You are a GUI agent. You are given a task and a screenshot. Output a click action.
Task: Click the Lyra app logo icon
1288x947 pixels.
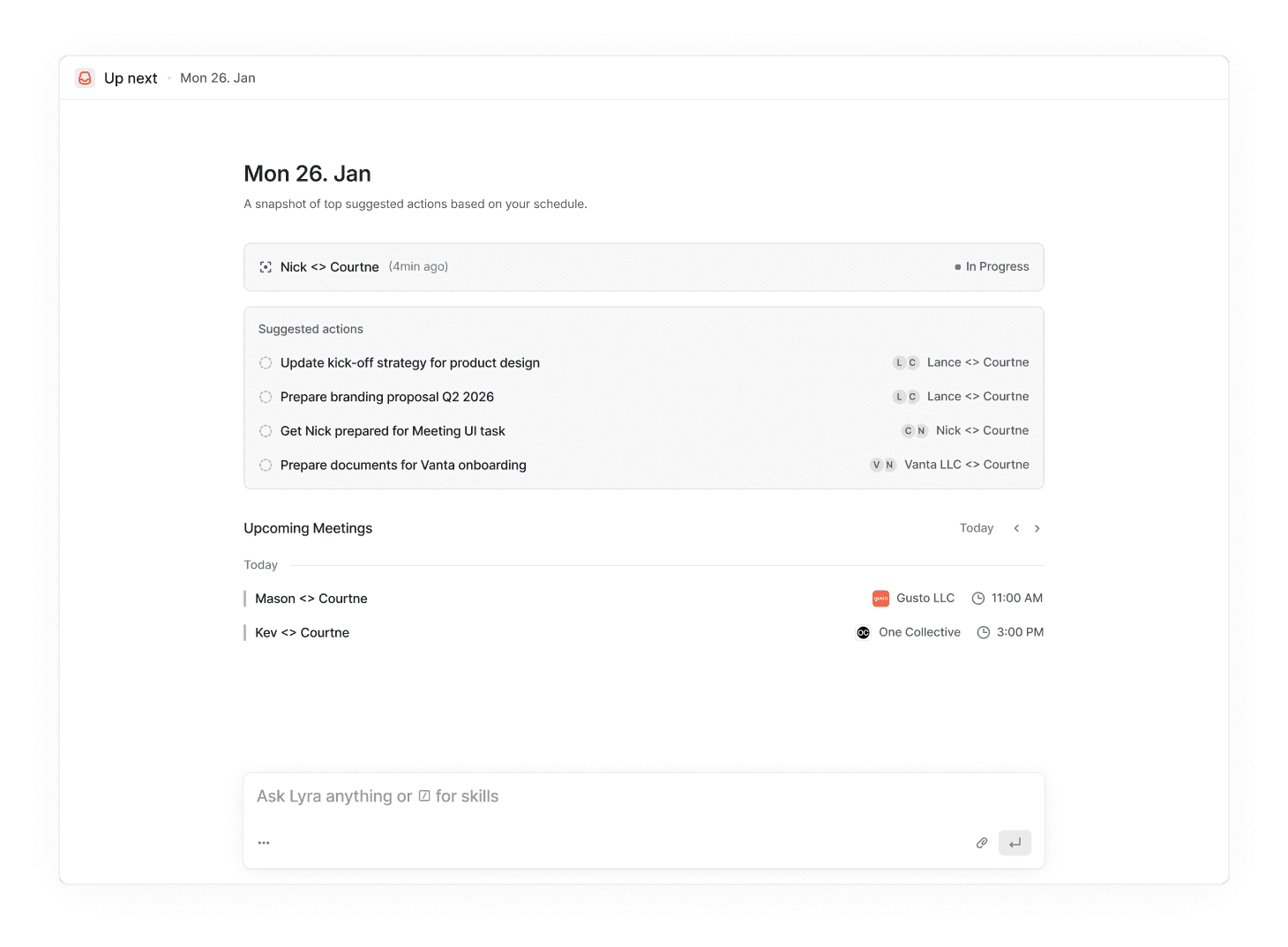point(85,78)
